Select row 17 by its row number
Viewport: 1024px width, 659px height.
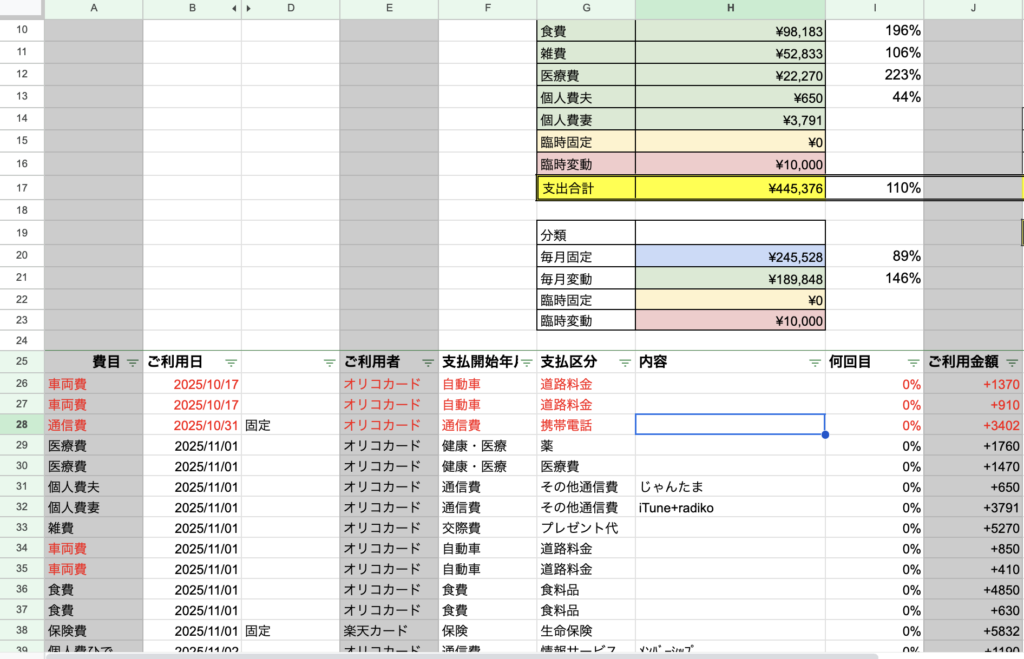pos(21,187)
